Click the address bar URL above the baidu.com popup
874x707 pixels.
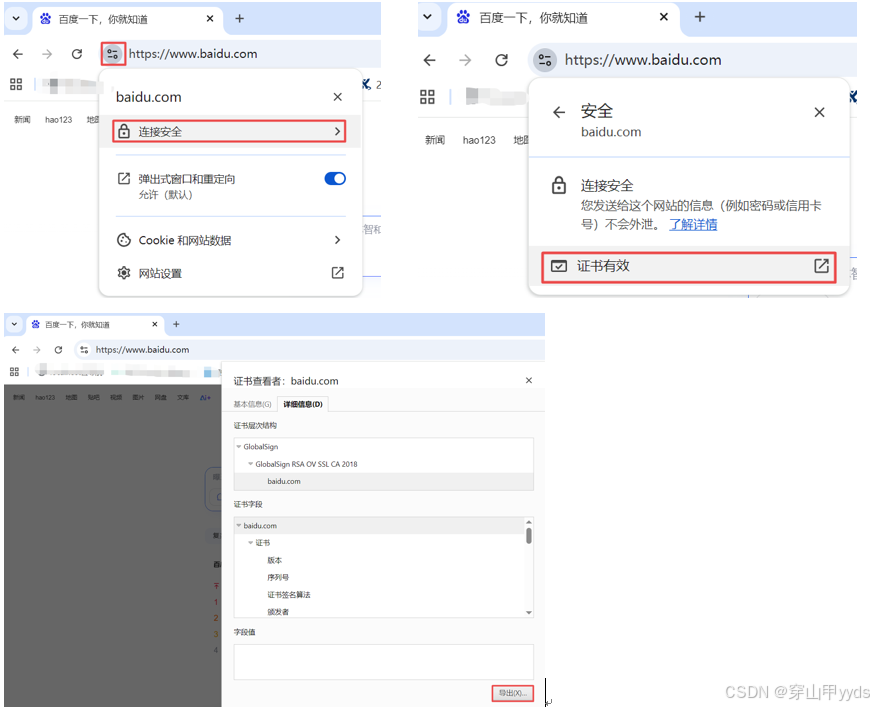(193, 54)
